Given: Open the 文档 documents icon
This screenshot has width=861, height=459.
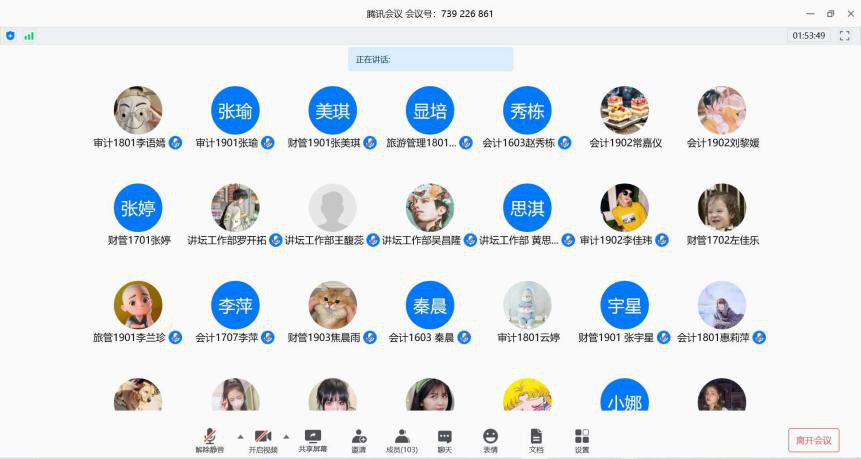Looking at the screenshot, I should tap(536, 441).
